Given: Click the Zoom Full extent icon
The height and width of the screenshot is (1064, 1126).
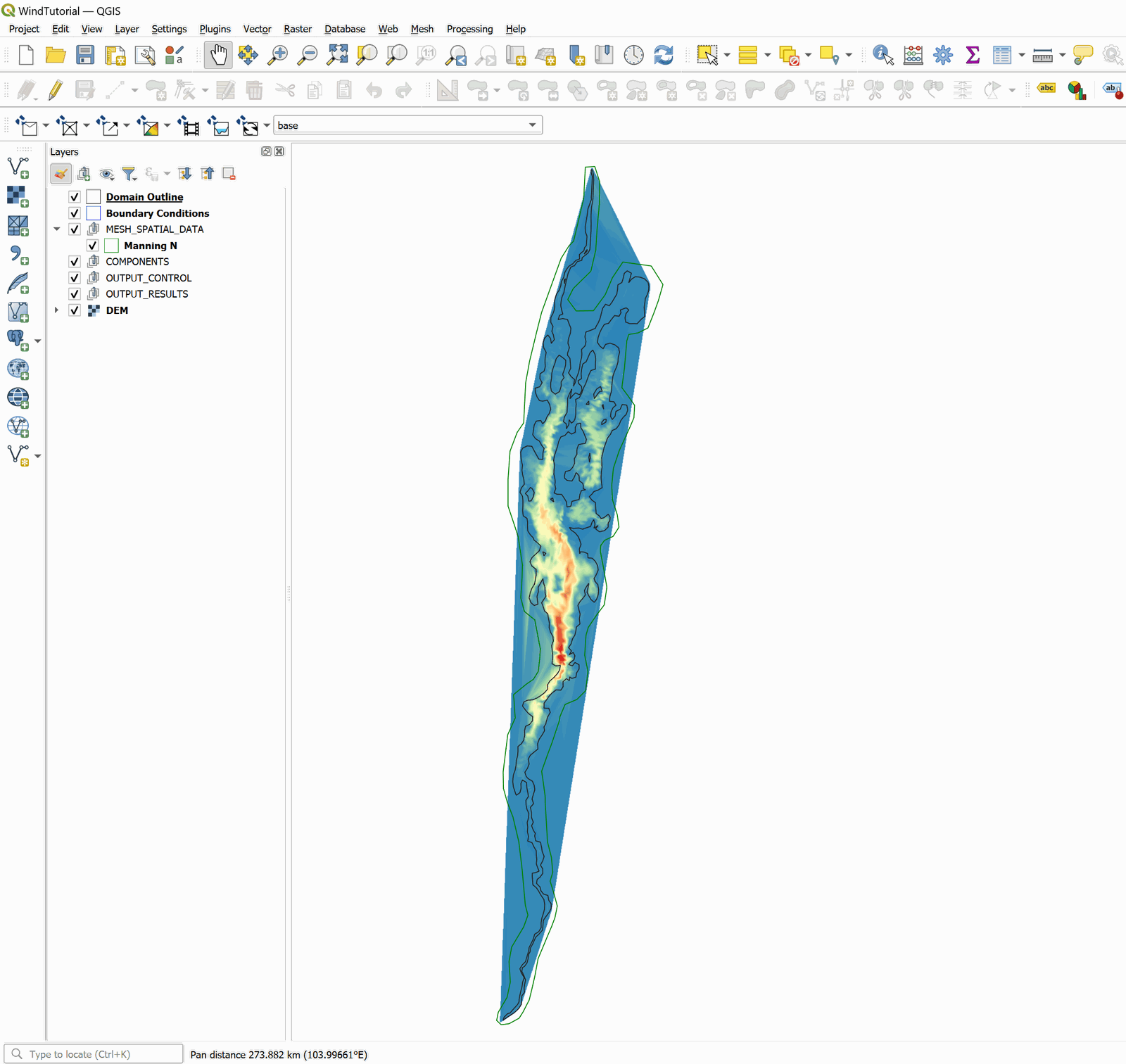Looking at the screenshot, I should 337,55.
